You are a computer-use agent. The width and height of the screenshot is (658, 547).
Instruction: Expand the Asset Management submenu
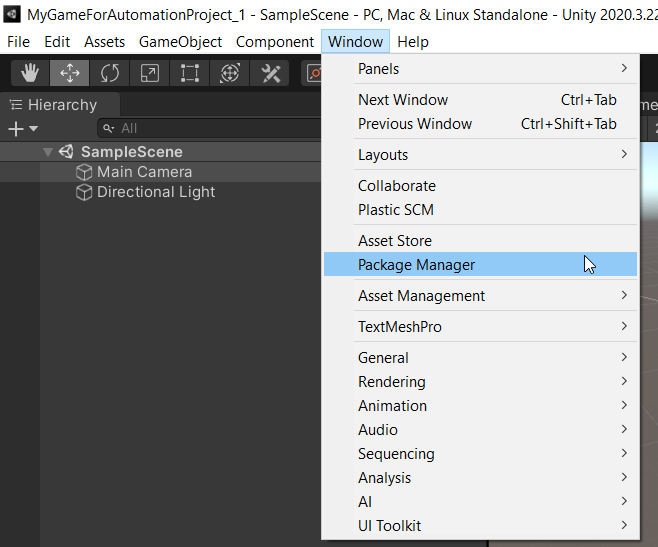click(480, 296)
